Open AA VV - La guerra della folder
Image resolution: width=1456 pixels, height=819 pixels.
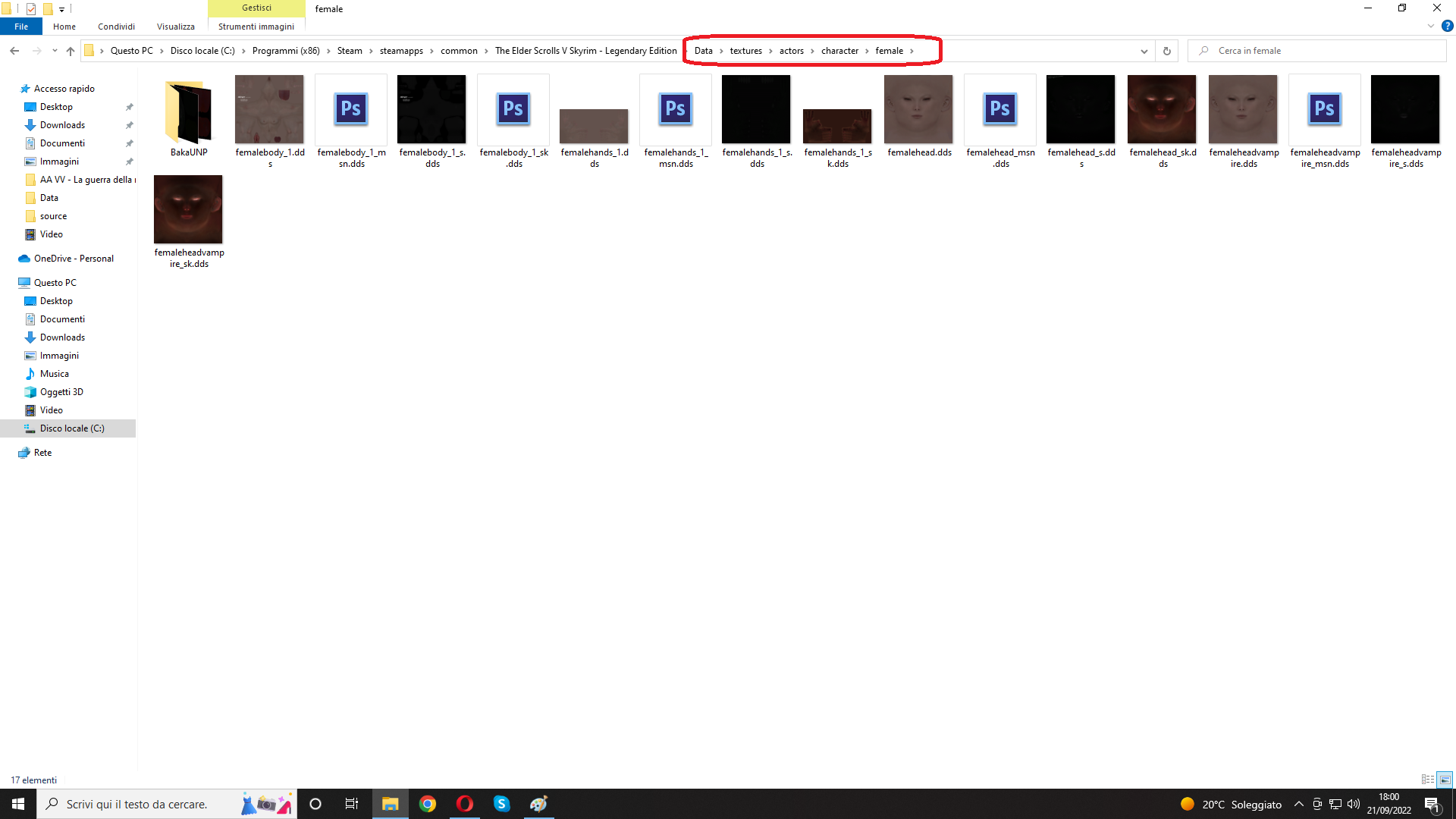tap(87, 180)
